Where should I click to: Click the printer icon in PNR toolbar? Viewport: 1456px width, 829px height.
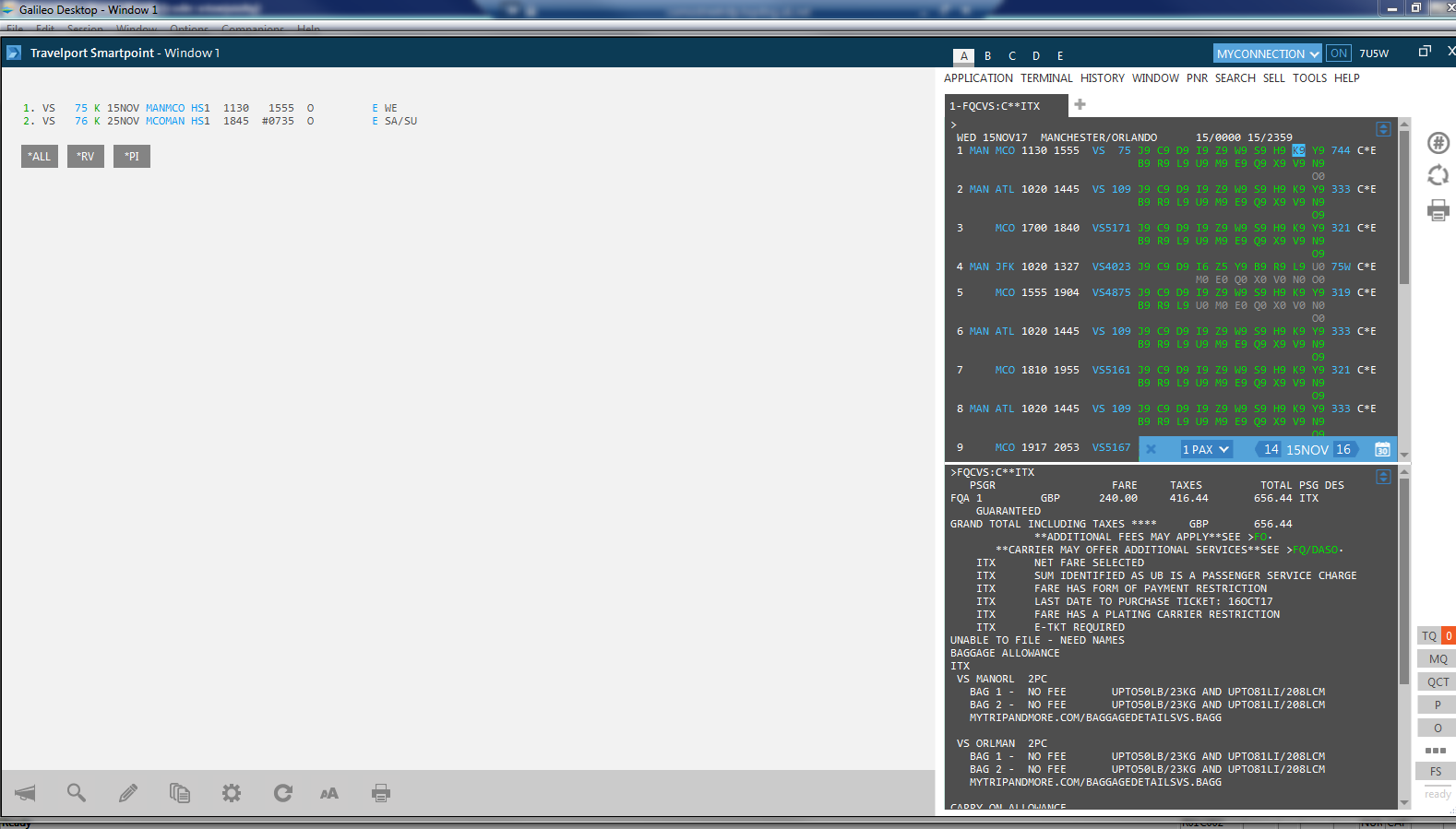[381, 793]
